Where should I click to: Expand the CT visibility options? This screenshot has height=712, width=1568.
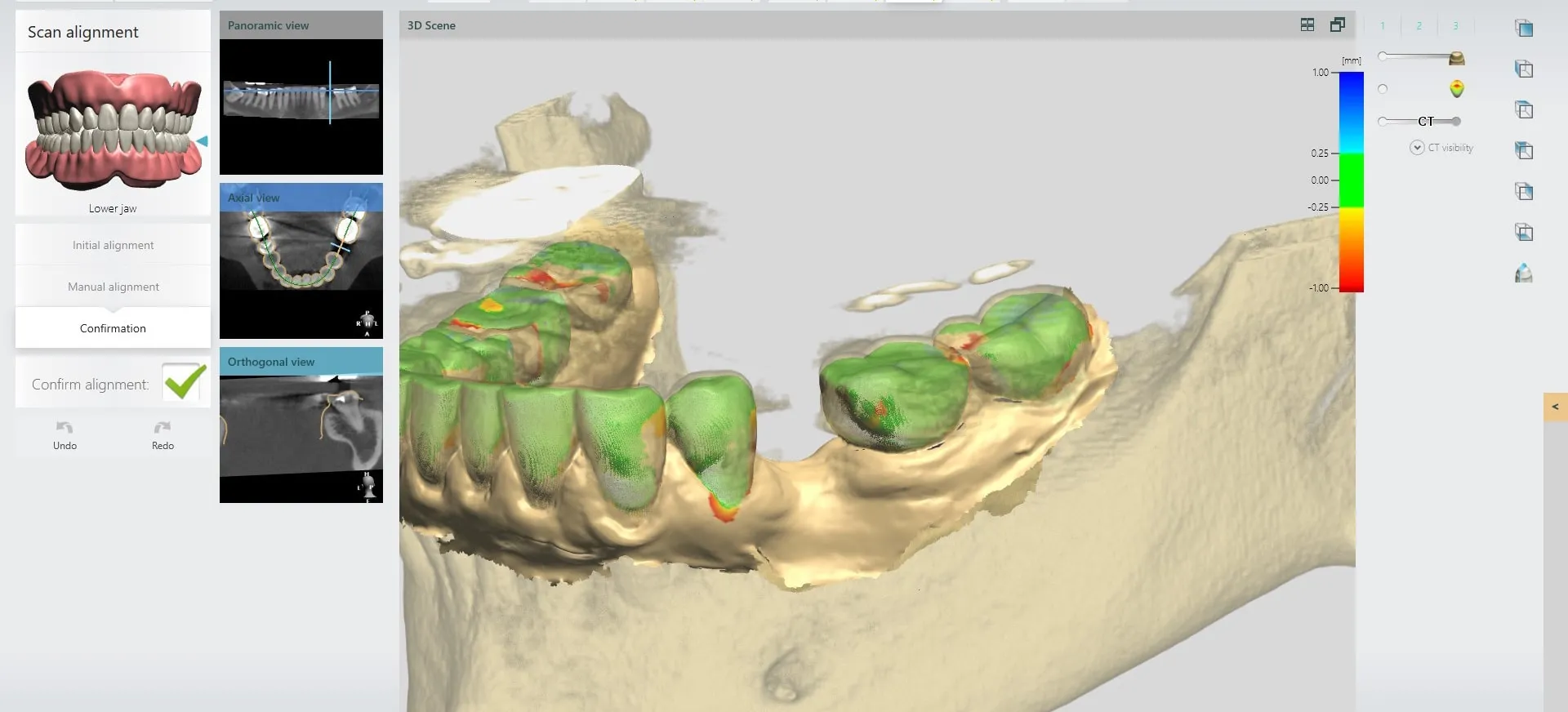click(x=1417, y=148)
